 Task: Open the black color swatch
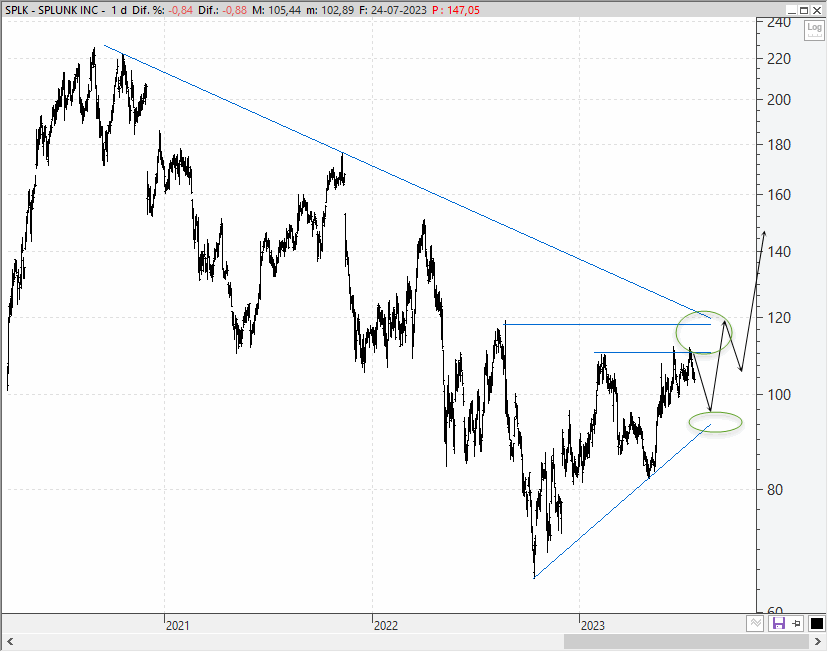coord(816,623)
